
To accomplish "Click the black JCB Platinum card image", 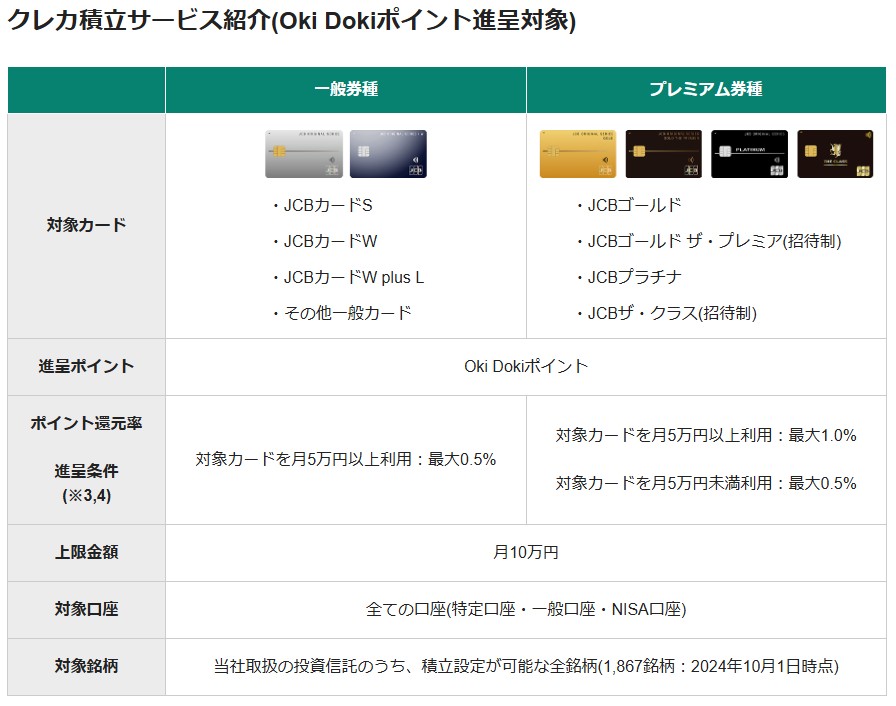I will (749, 154).
